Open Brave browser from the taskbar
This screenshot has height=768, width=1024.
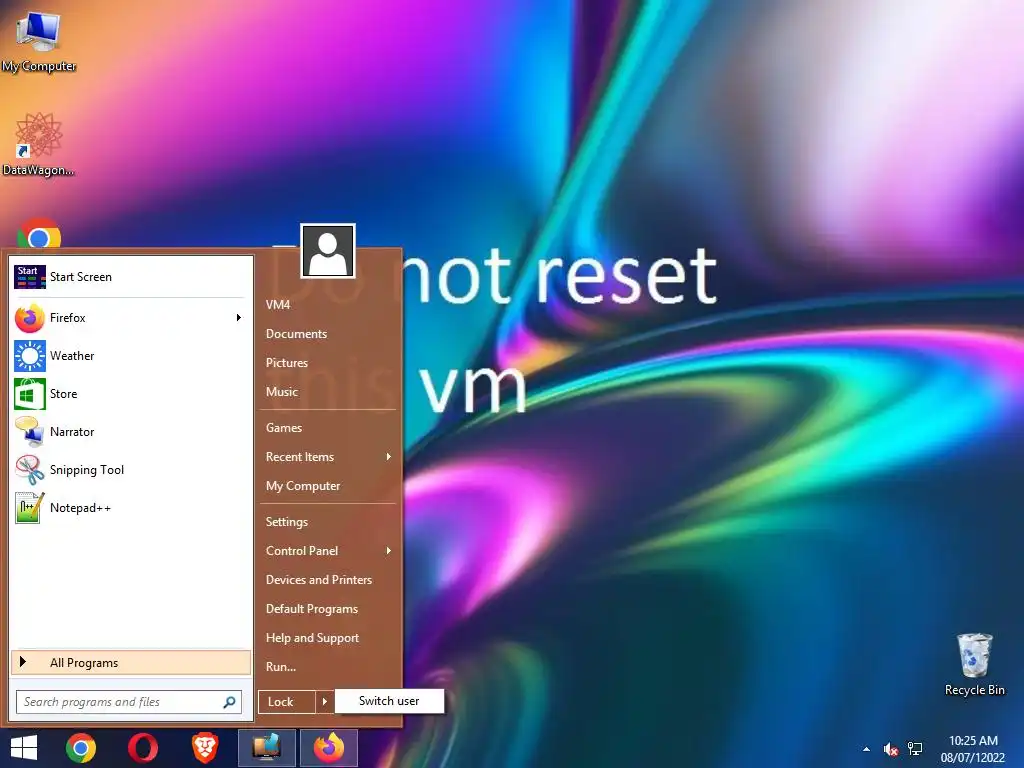coord(204,748)
